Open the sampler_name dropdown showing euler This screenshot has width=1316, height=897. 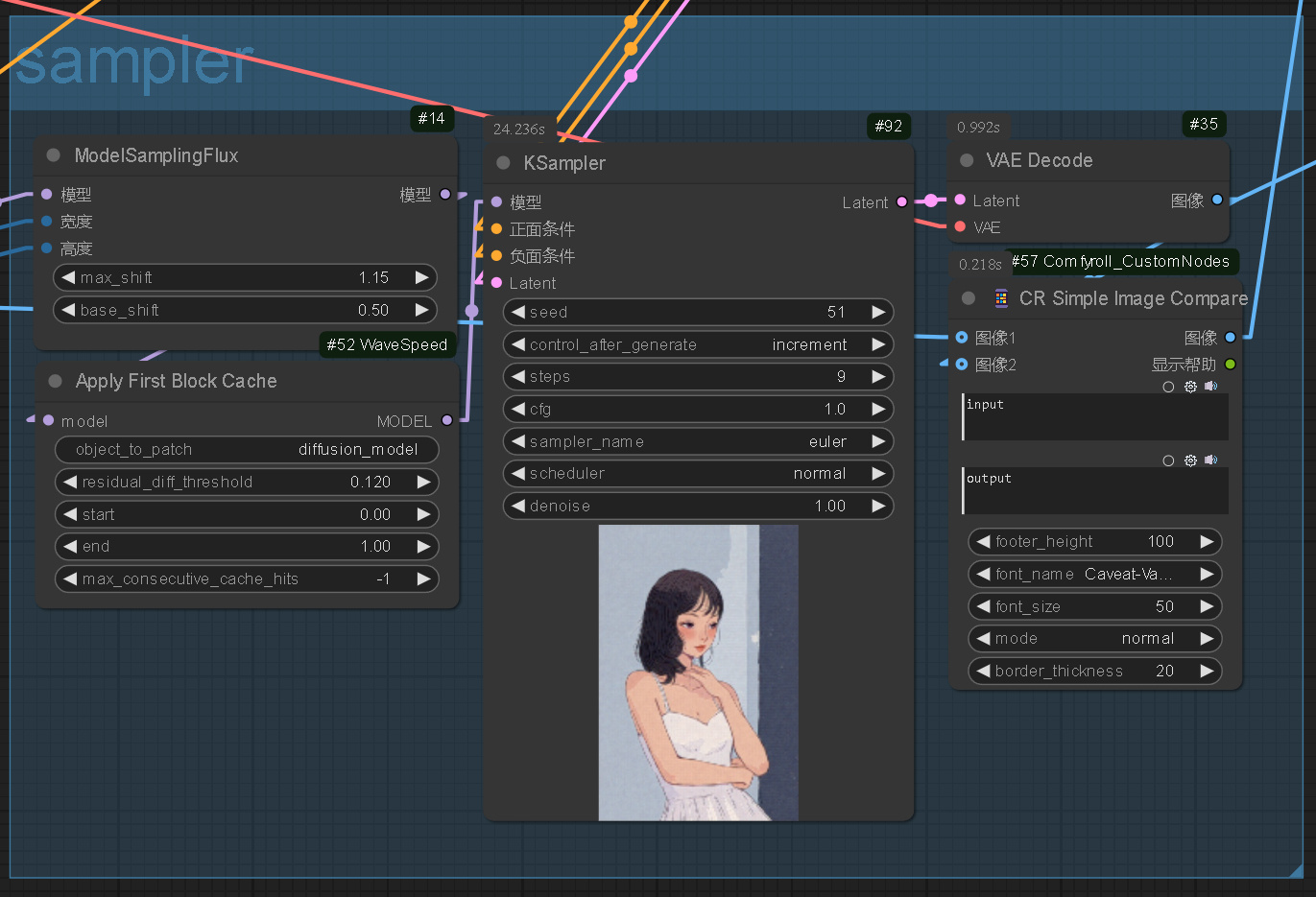(x=698, y=441)
